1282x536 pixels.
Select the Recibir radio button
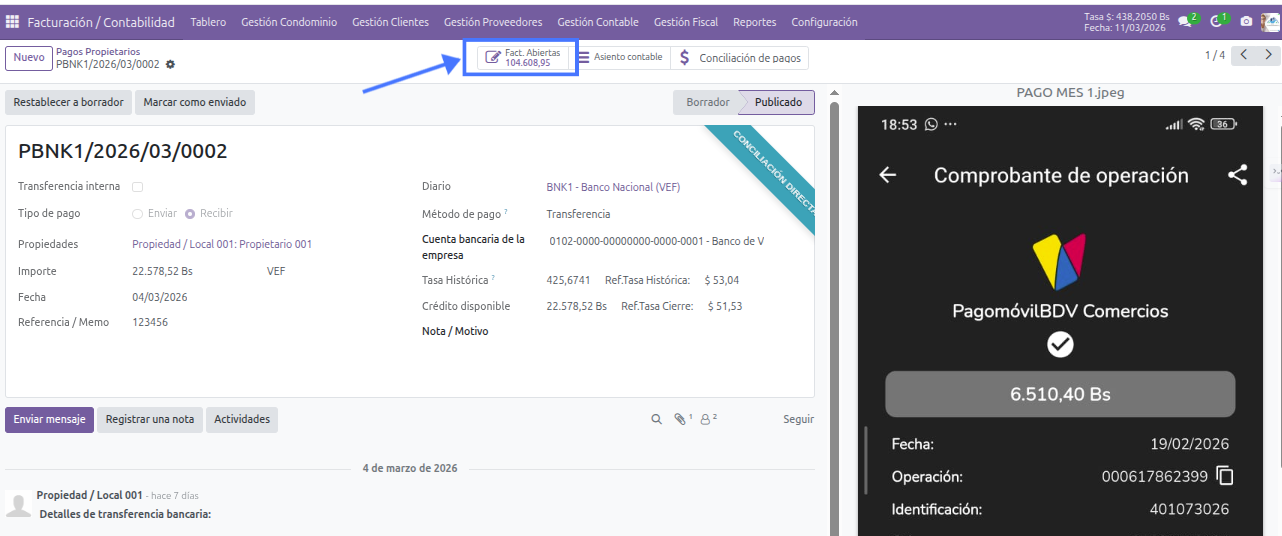pos(190,214)
